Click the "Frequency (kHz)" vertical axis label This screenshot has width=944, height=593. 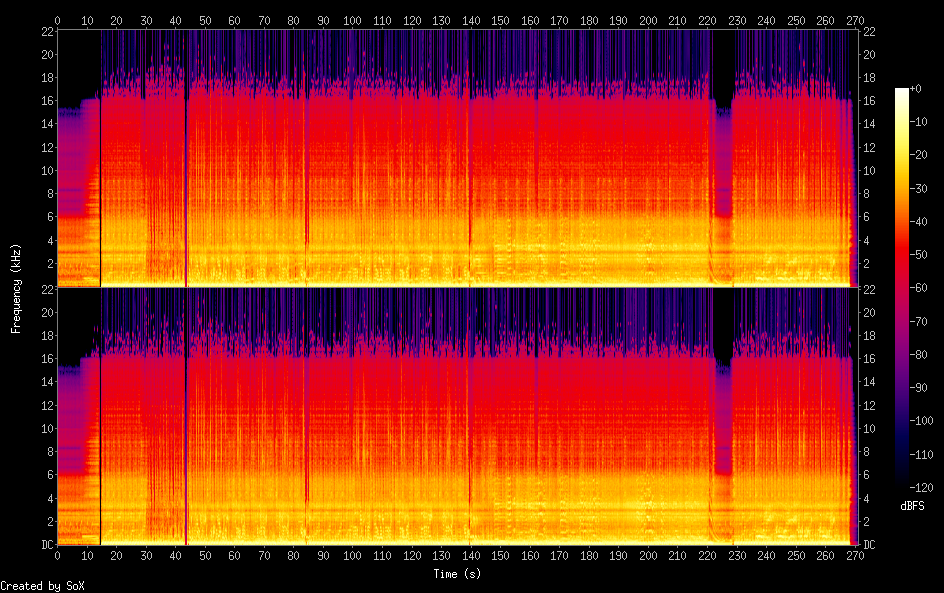click(16, 287)
